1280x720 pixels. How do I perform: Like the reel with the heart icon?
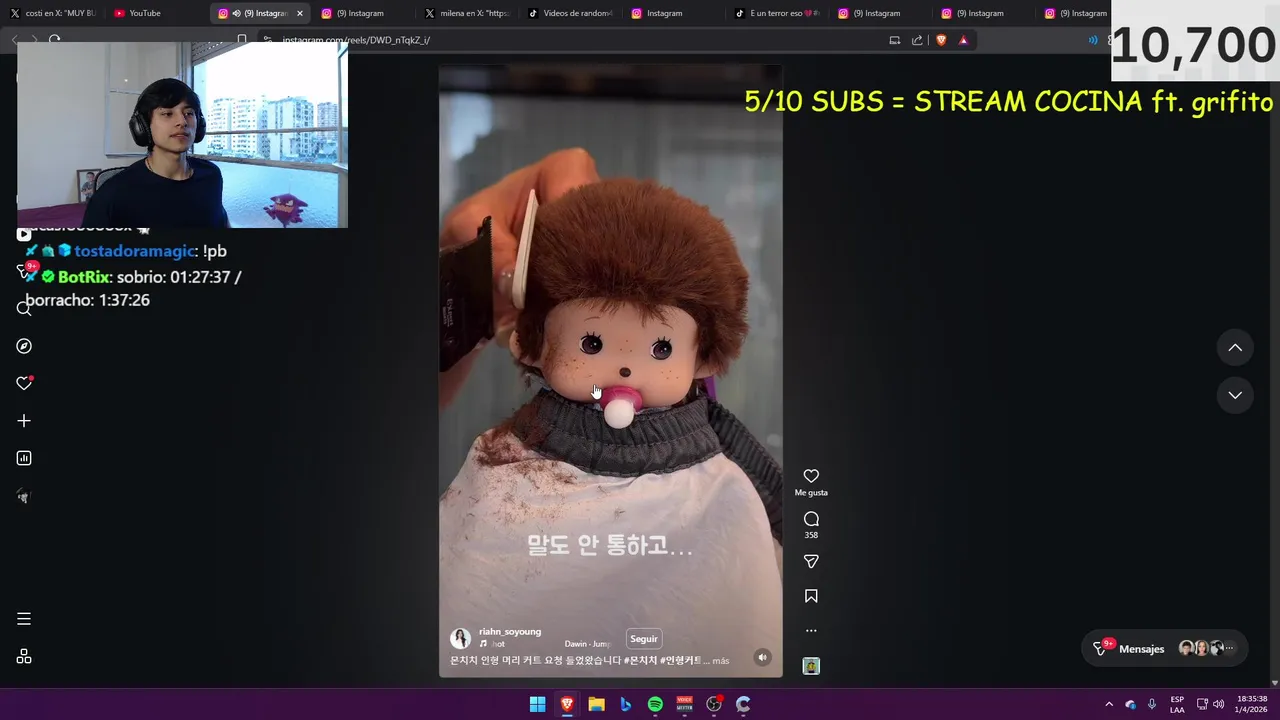pos(811,476)
